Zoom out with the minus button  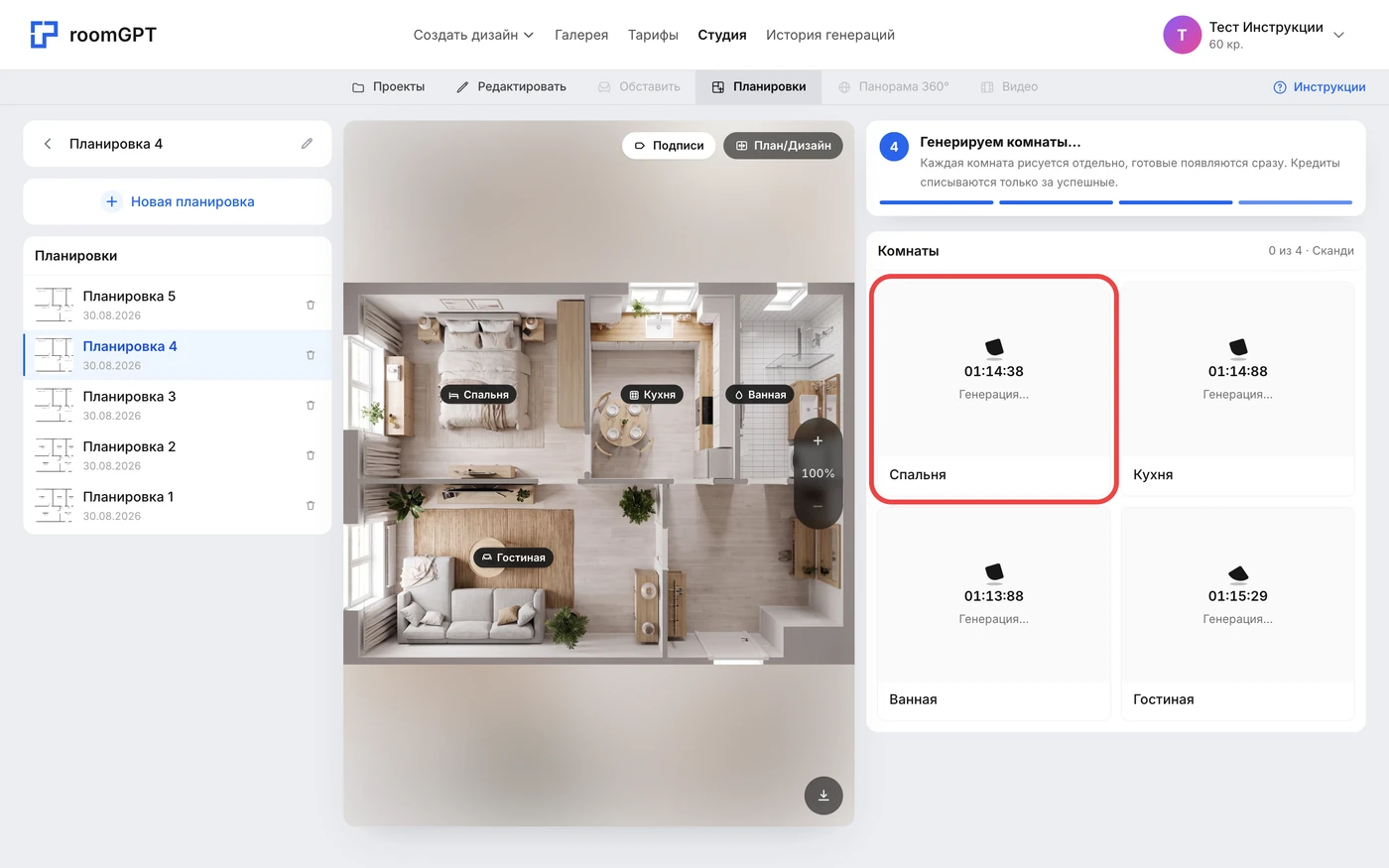tap(818, 506)
